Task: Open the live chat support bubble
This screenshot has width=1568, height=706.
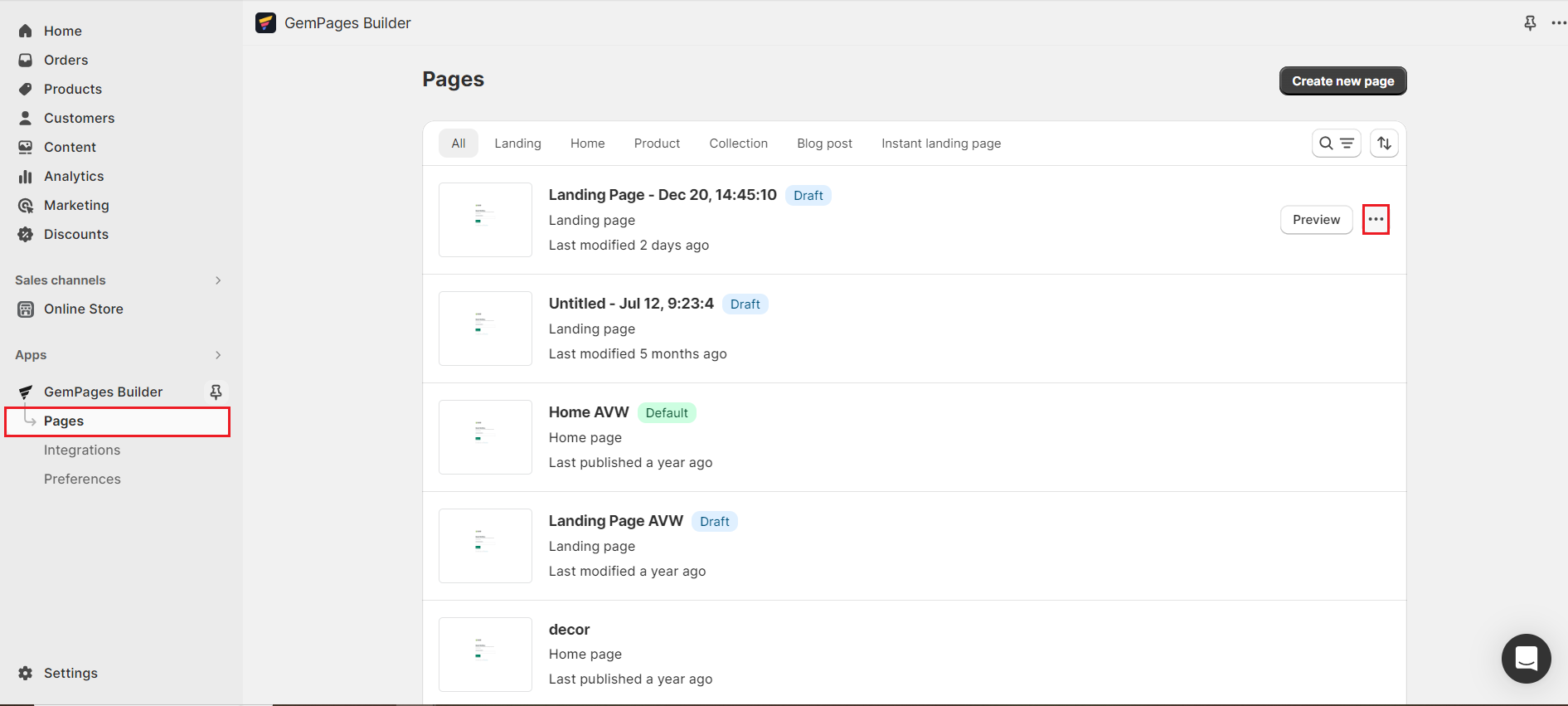Action: [1526, 659]
